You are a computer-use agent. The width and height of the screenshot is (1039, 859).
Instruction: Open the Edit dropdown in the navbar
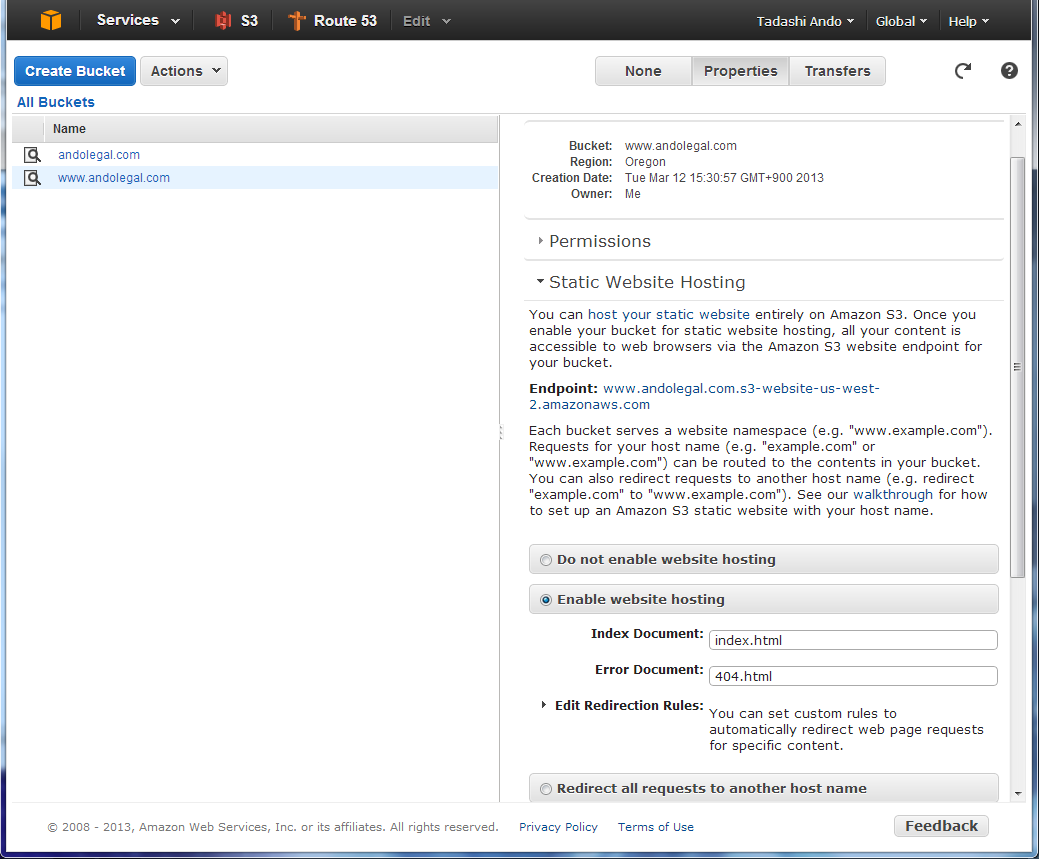pyautogui.click(x=427, y=21)
